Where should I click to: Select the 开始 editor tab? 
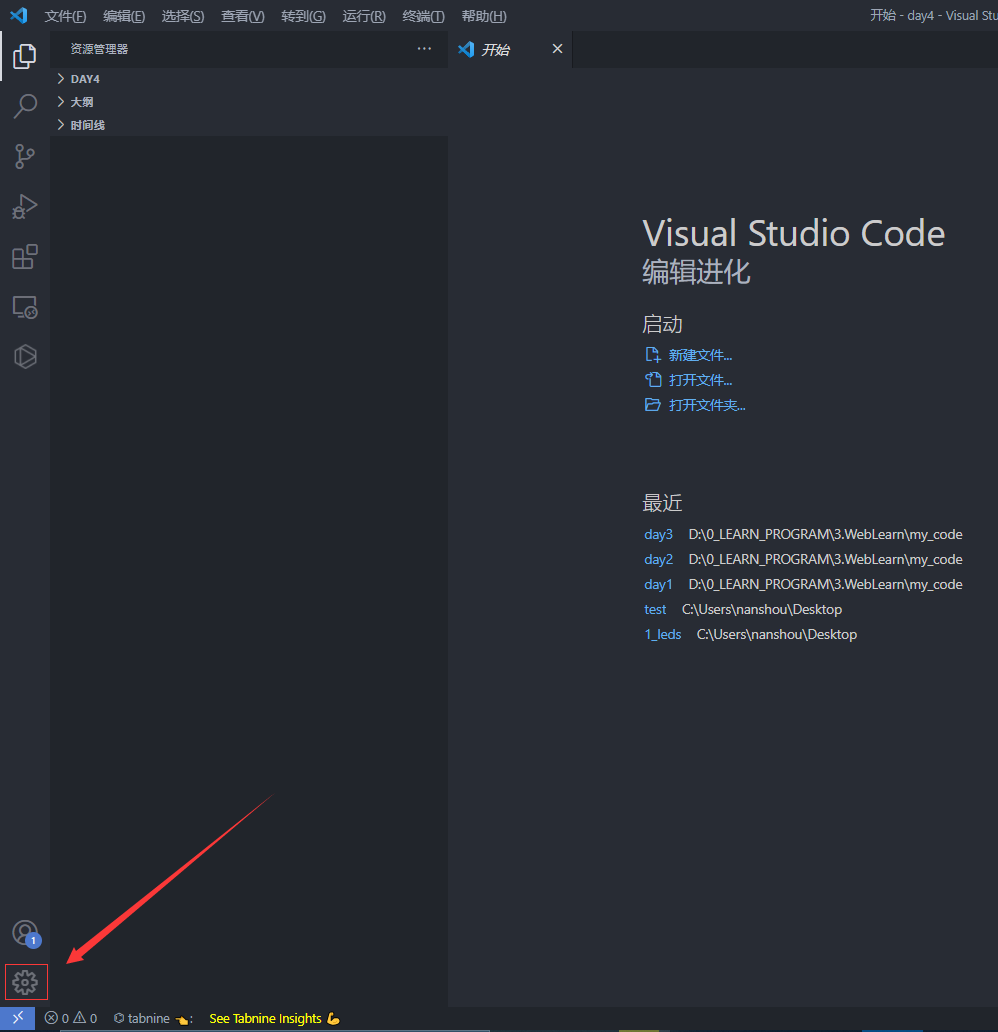[510, 49]
